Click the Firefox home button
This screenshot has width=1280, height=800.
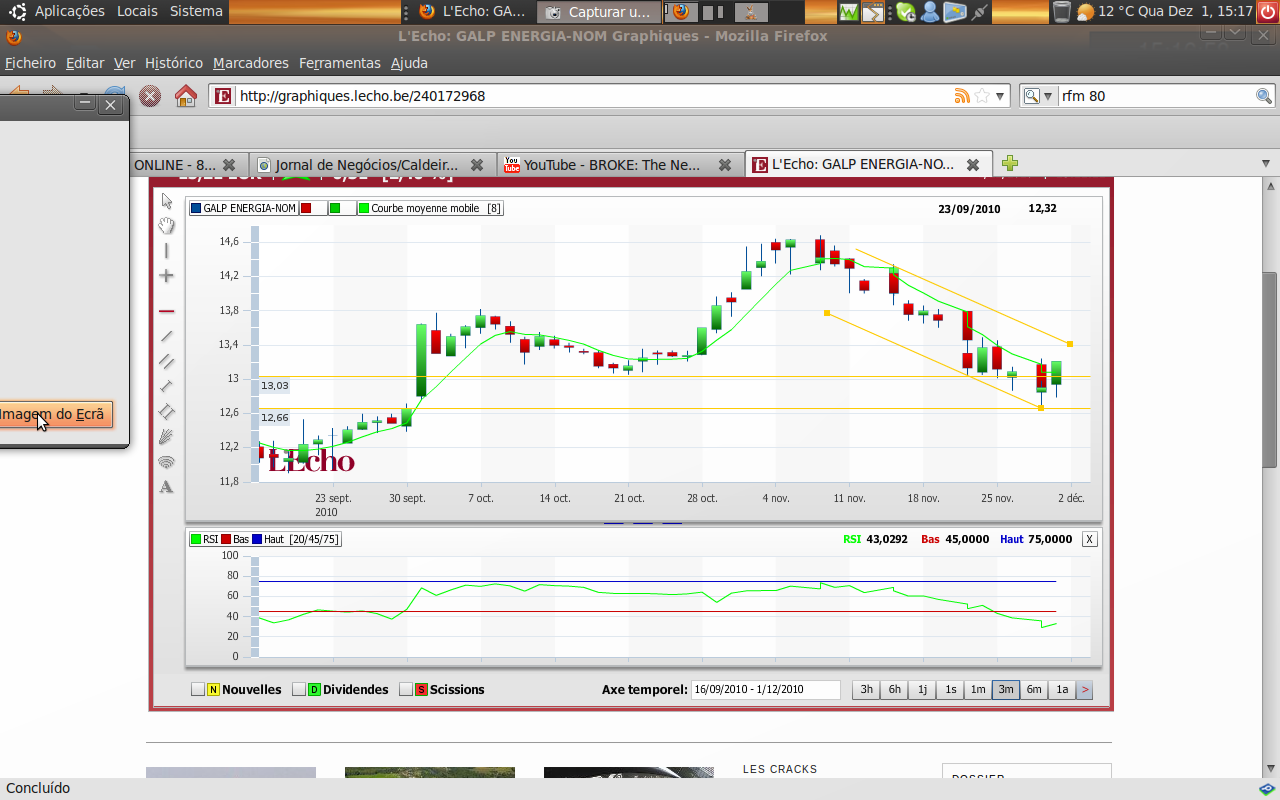coord(186,96)
